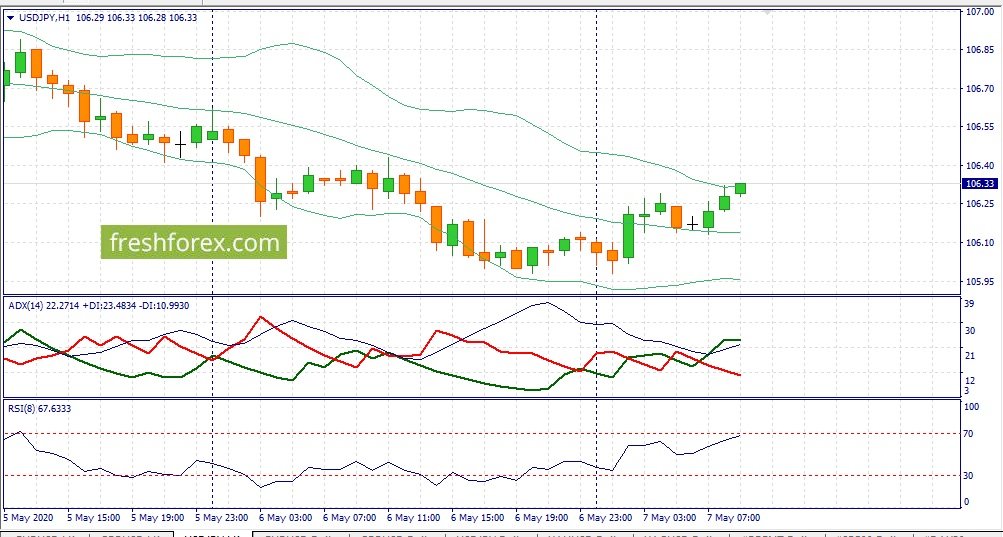This screenshot has width=1003, height=537.
Task: Click 106.55 on the price scale
Action: click(979, 127)
